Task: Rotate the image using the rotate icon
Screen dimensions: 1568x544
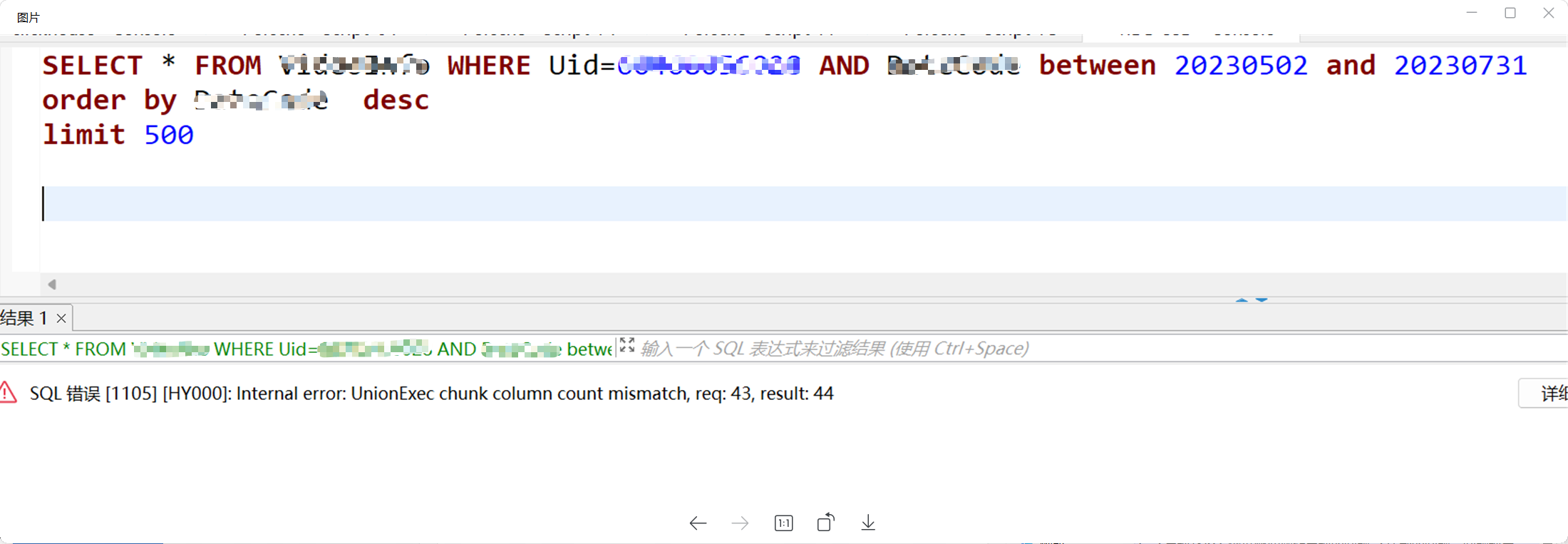Action: (x=825, y=523)
